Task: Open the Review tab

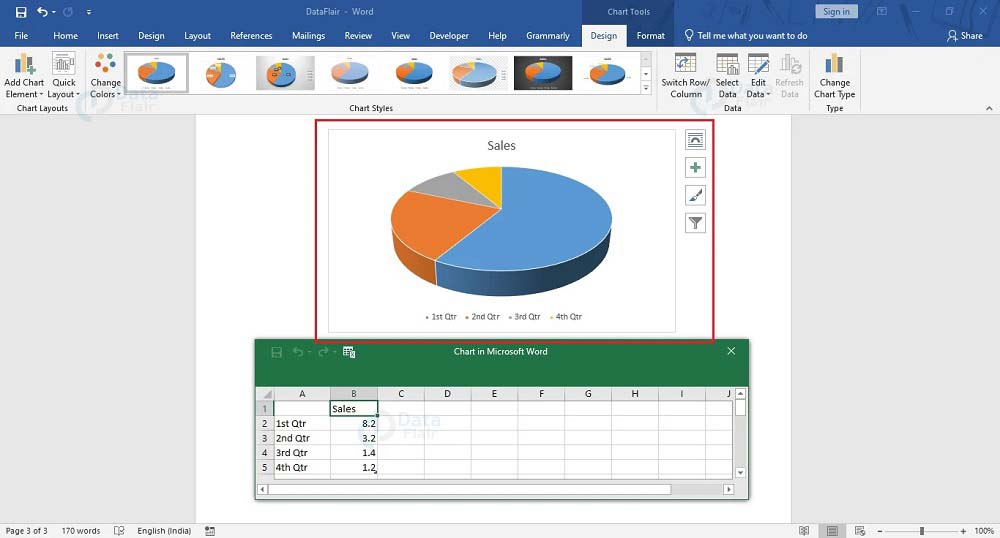Action: [358, 36]
